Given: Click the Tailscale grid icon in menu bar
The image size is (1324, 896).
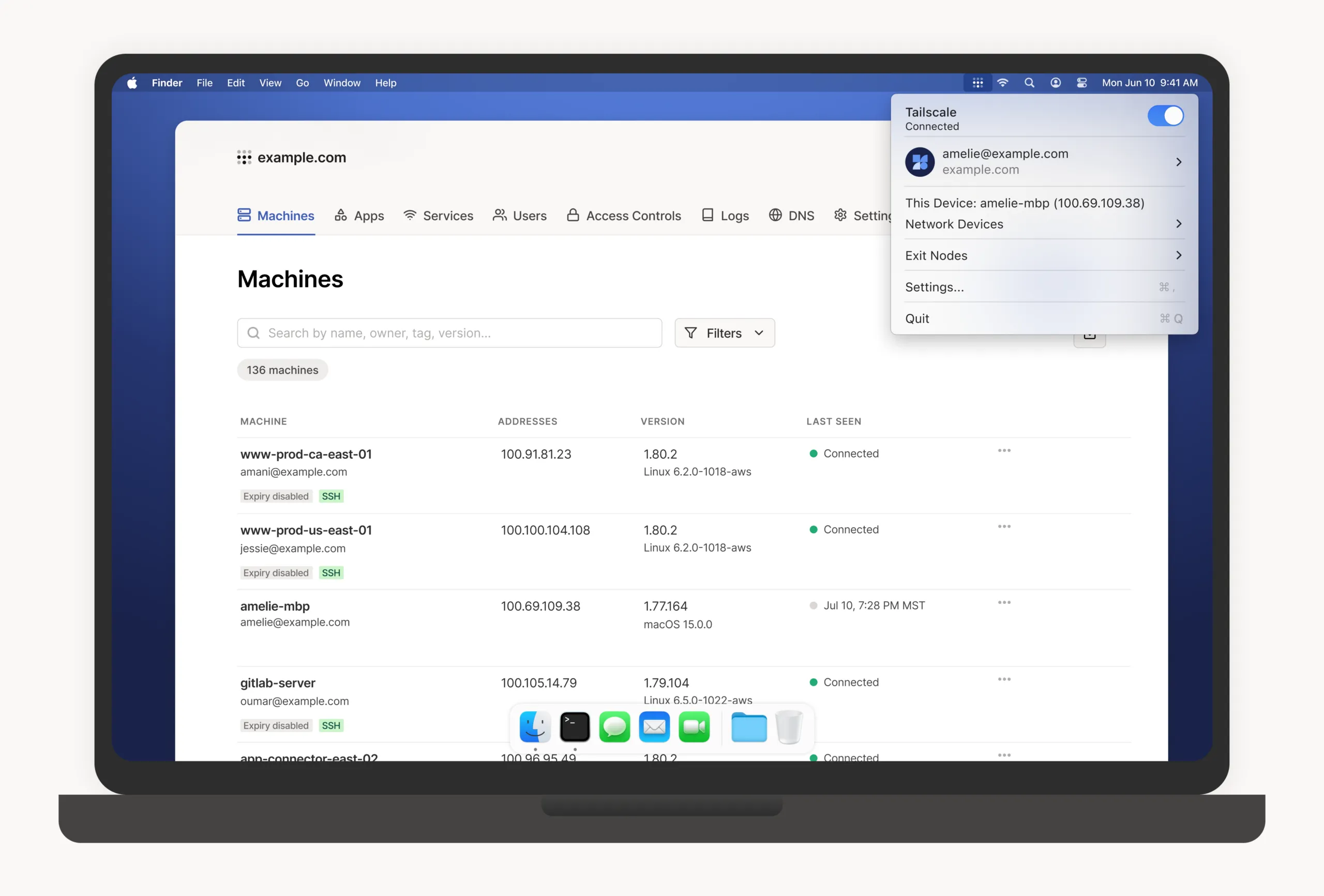Looking at the screenshot, I should click(x=977, y=83).
